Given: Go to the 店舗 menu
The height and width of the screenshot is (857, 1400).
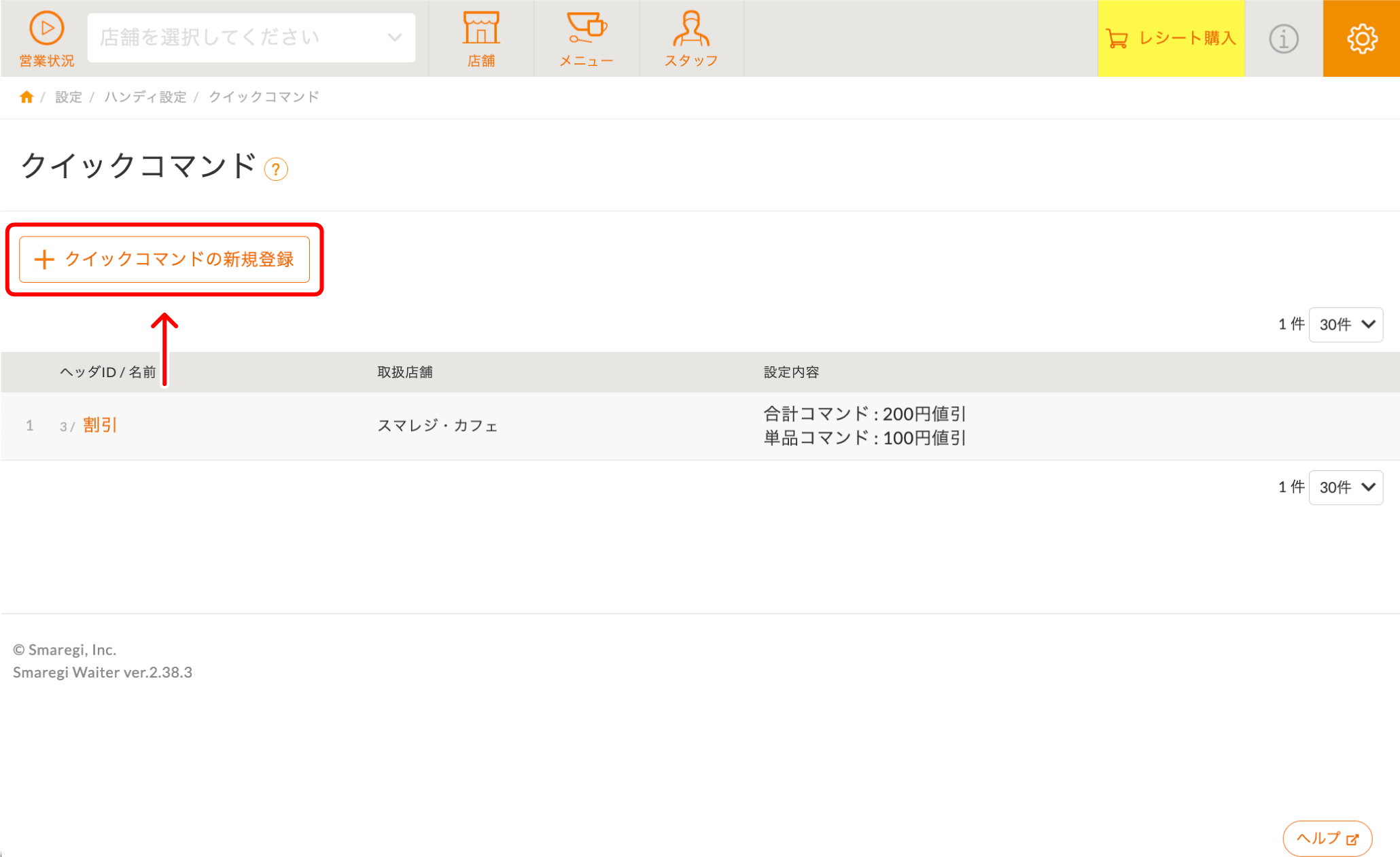Looking at the screenshot, I should coord(480,39).
